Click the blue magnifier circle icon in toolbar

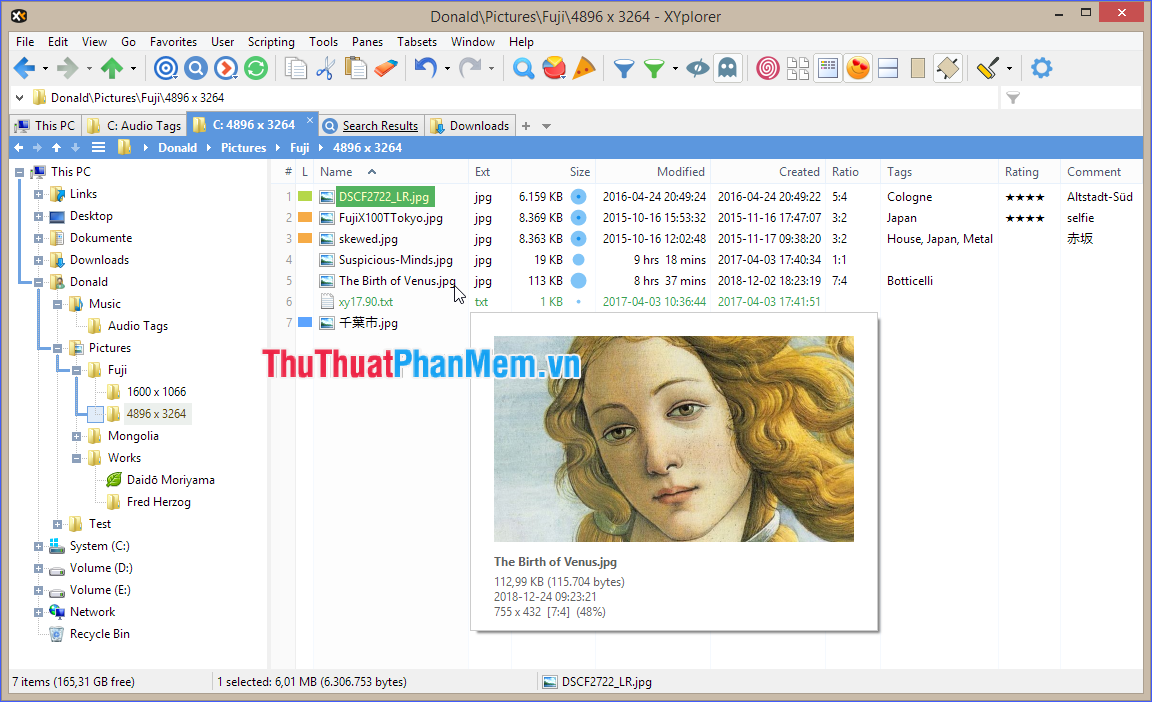196,68
